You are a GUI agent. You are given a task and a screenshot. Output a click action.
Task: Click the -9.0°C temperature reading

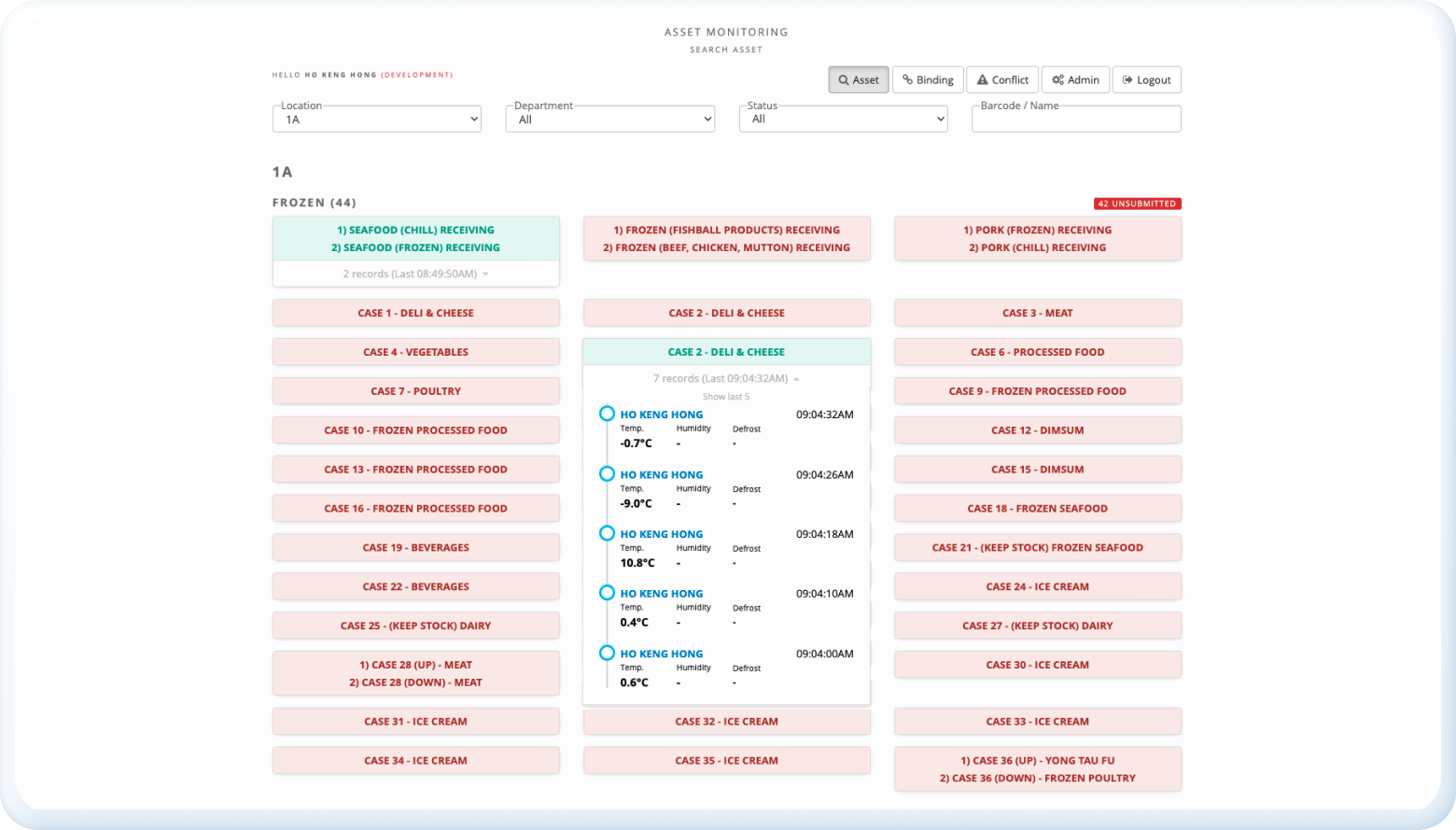coord(637,503)
